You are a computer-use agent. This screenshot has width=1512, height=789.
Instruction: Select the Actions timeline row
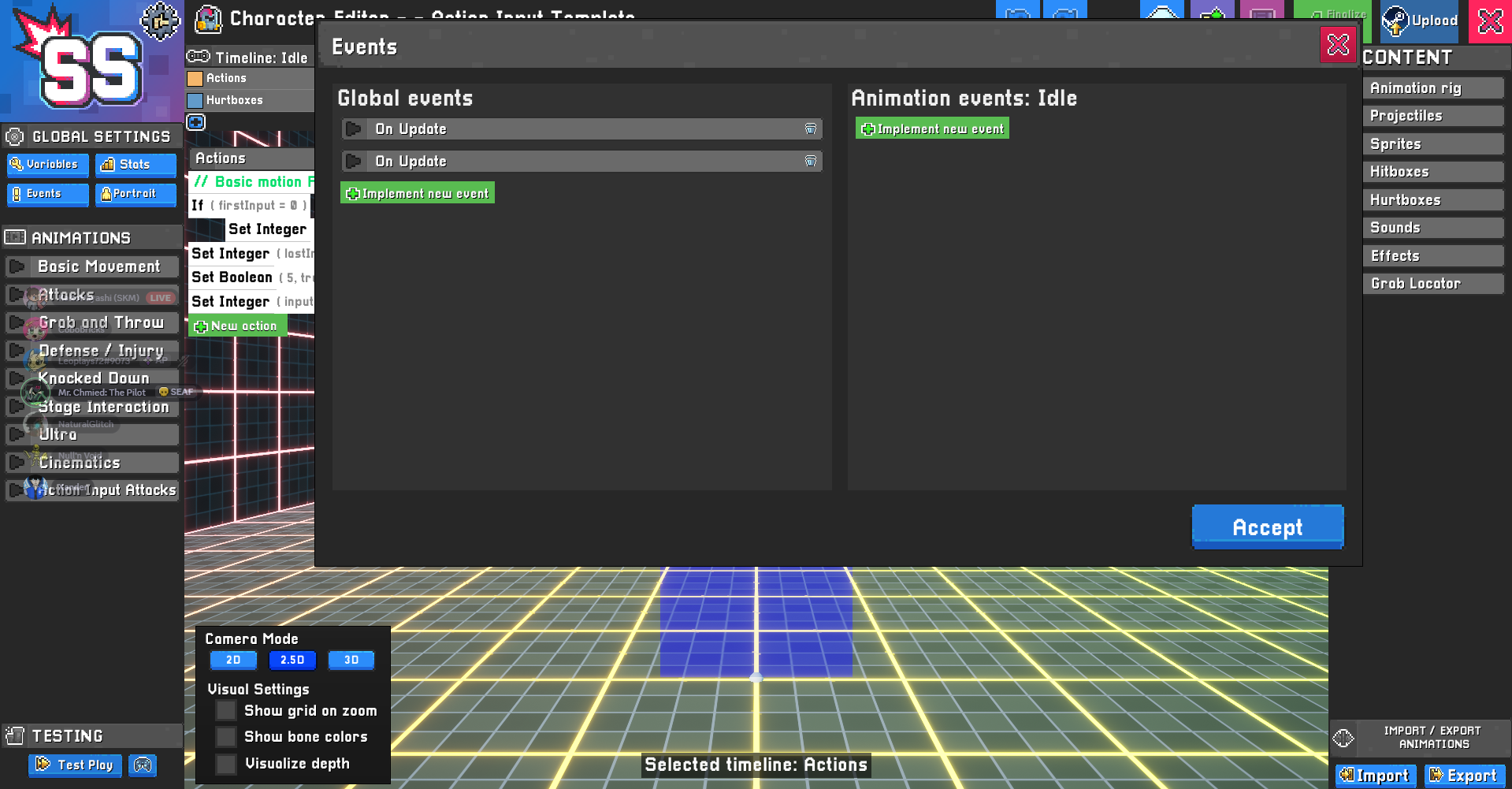click(x=251, y=79)
